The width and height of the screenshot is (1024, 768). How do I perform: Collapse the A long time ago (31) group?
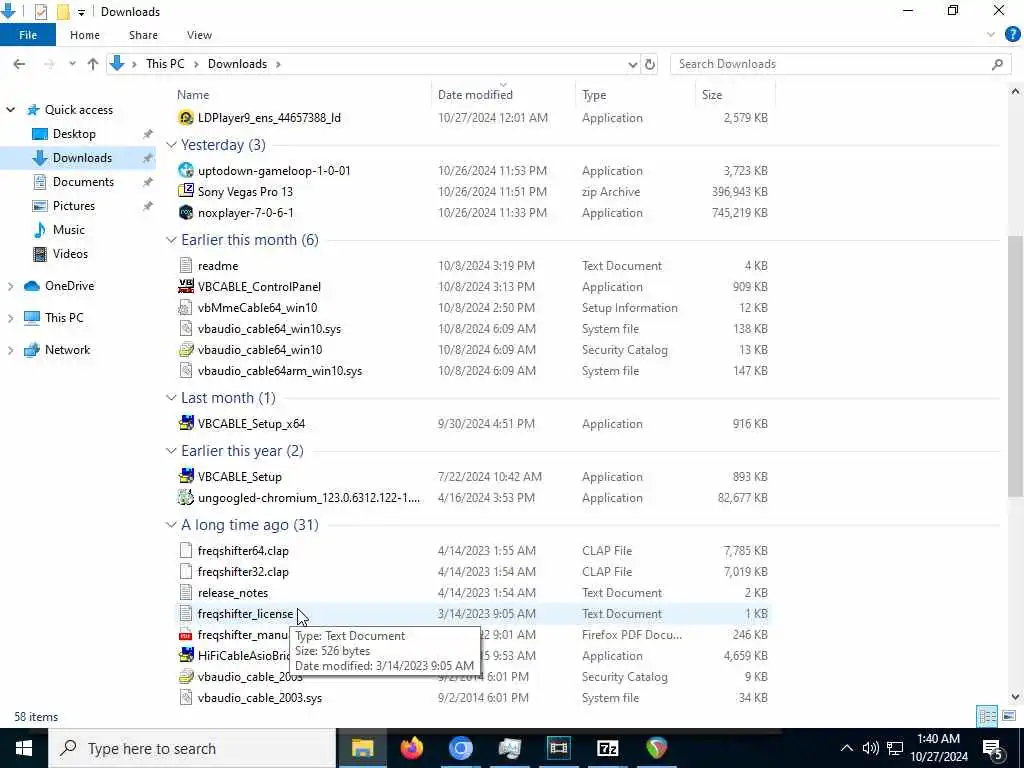pyautogui.click(x=171, y=525)
